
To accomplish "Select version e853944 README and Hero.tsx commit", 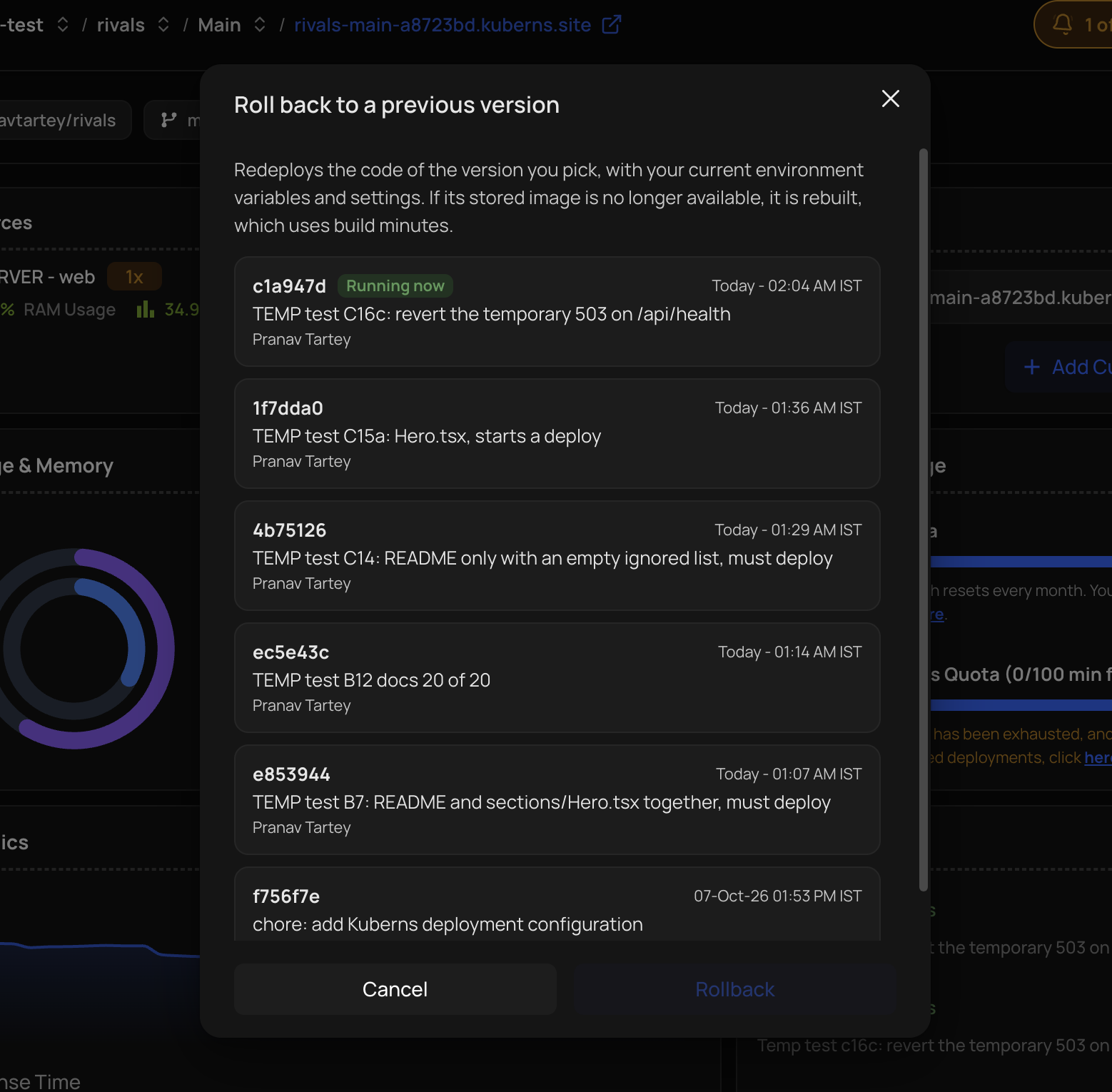I will point(557,800).
